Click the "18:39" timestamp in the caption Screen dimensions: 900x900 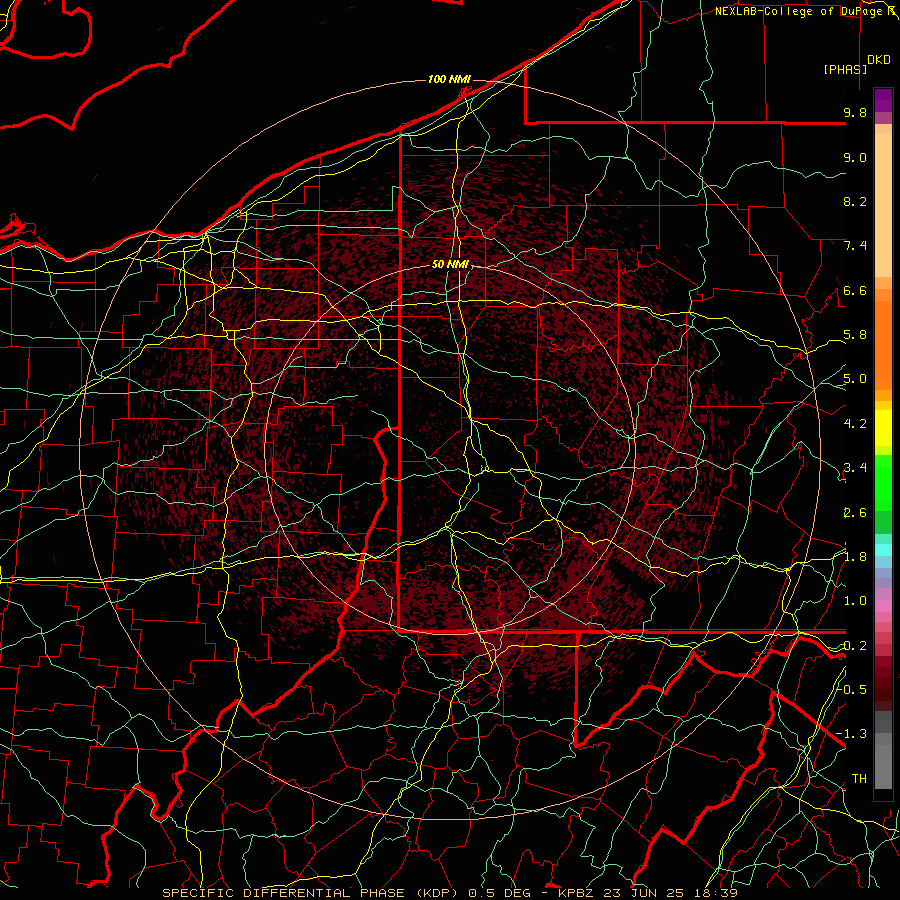point(716,893)
